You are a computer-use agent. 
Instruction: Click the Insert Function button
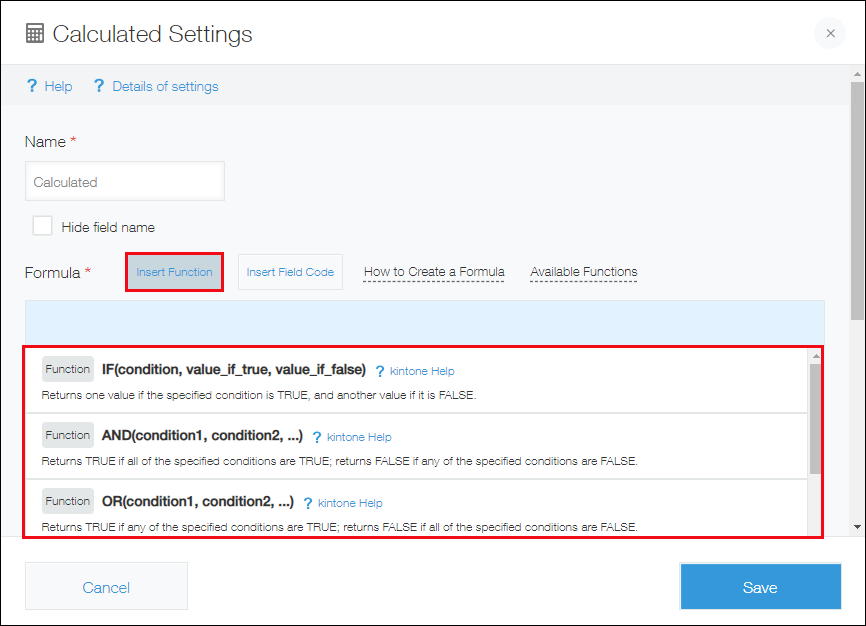pyautogui.click(x=174, y=271)
